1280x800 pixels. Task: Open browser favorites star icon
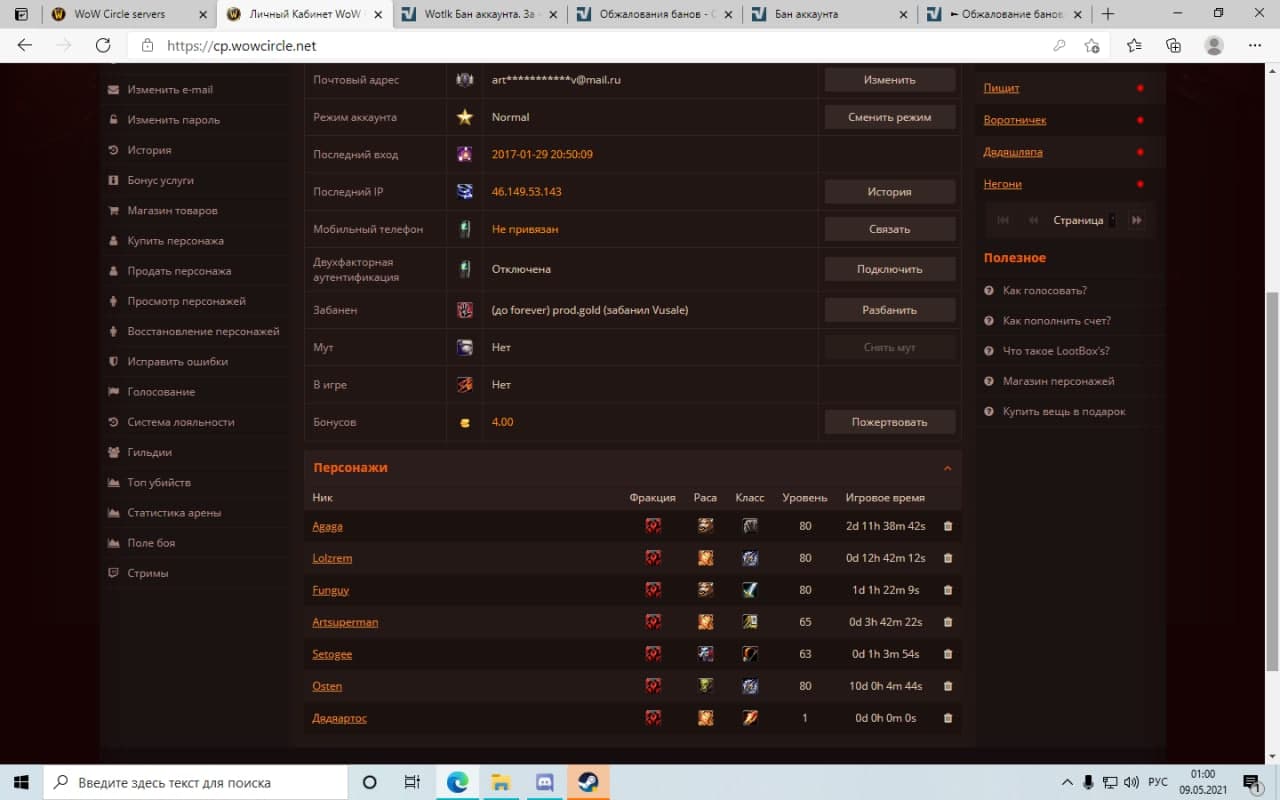pos(1133,45)
